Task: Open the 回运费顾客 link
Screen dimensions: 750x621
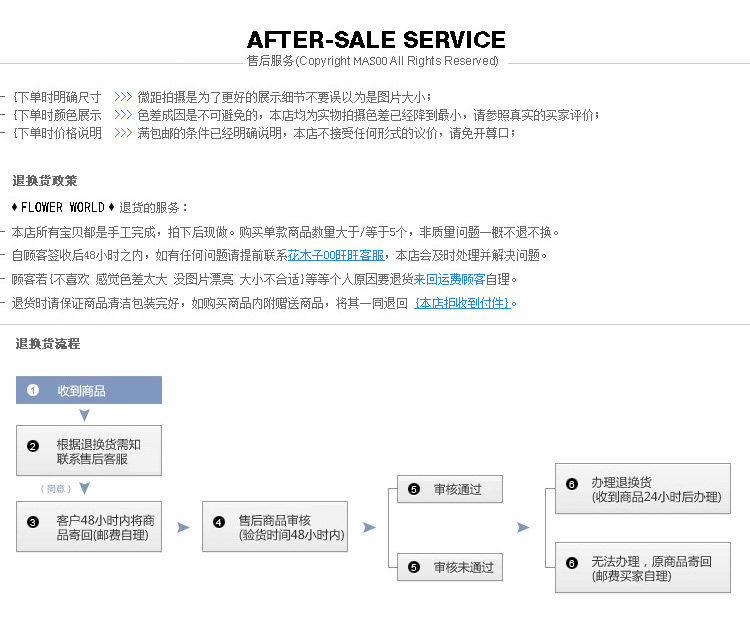Action: click(x=456, y=279)
